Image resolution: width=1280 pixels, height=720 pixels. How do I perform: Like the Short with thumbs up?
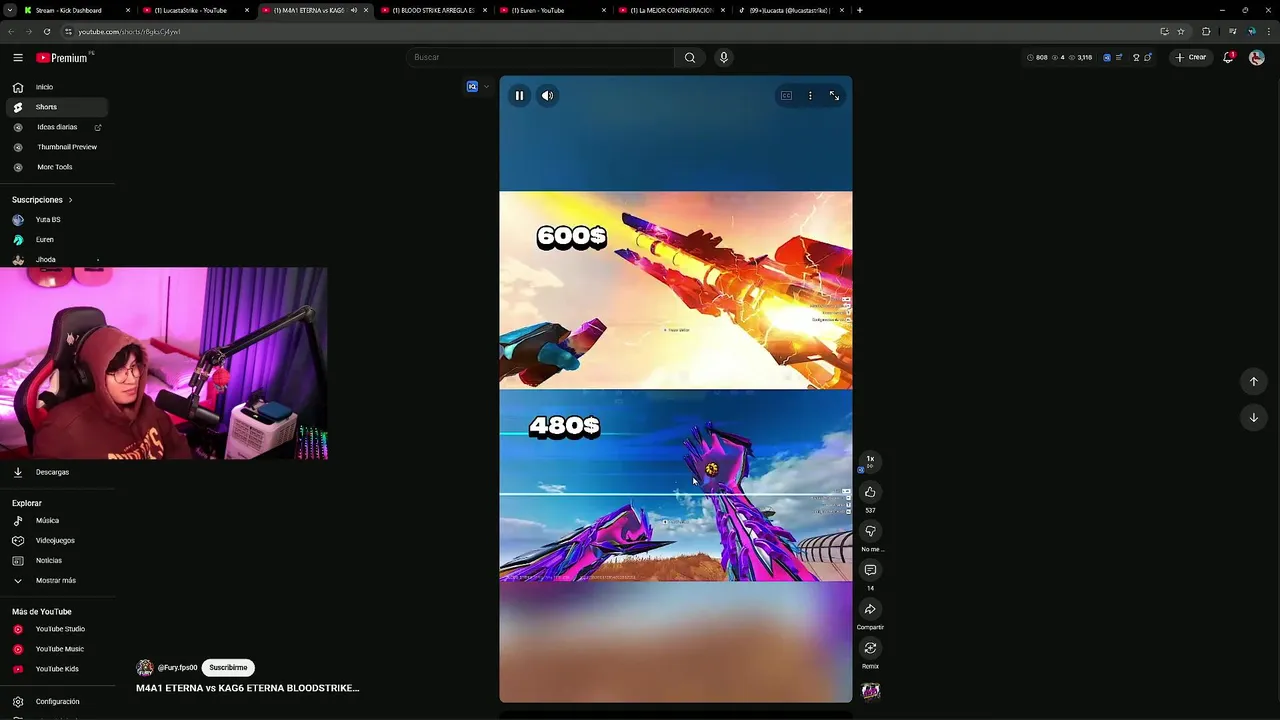coord(870,492)
